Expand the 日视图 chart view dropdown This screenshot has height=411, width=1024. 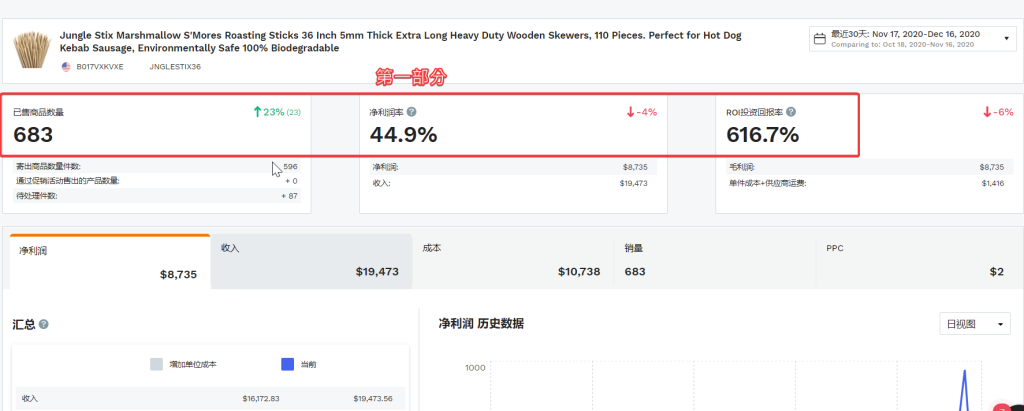pyautogui.click(x=974, y=324)
